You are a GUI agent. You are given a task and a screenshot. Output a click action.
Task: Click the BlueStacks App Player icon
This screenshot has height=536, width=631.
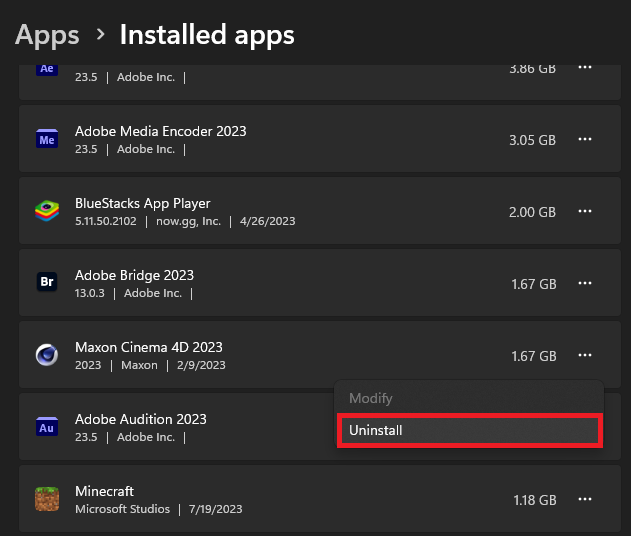(46, 212)
